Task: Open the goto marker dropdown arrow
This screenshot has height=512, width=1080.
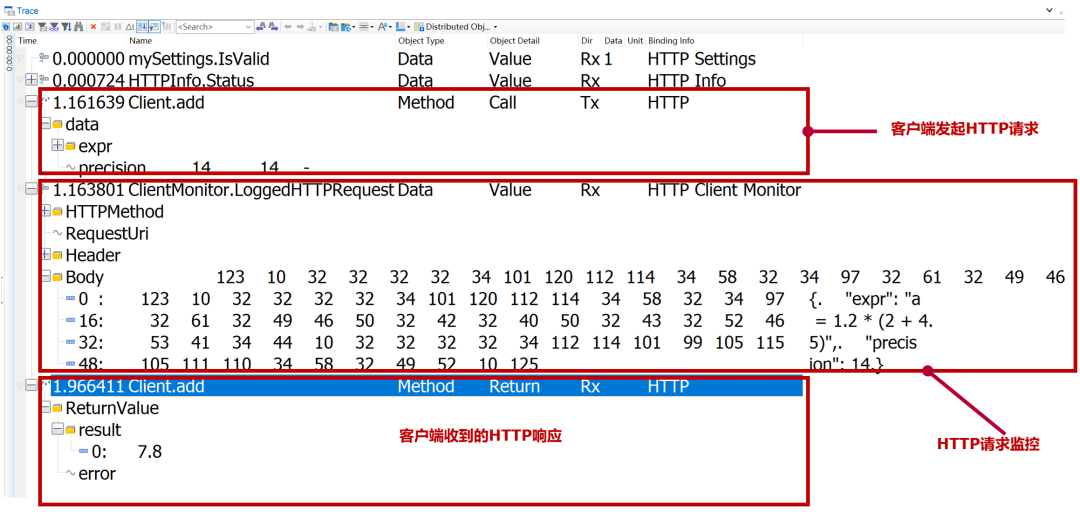Action: tap(320, 27)
